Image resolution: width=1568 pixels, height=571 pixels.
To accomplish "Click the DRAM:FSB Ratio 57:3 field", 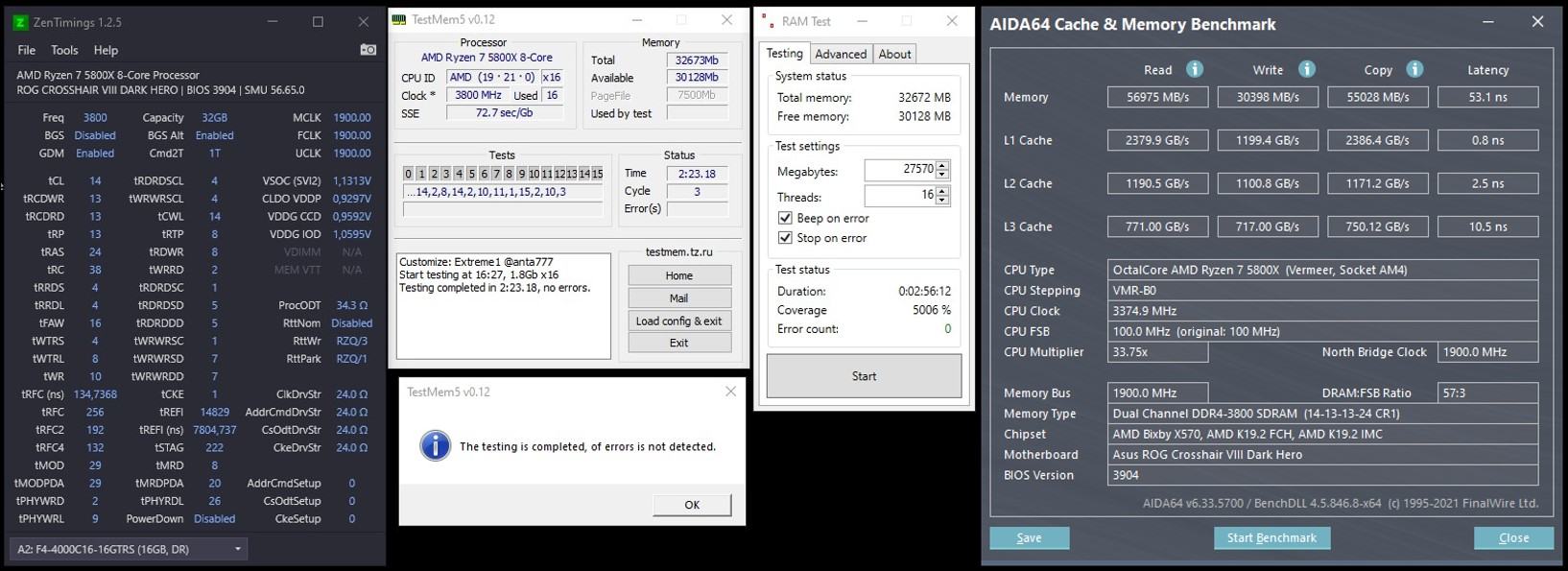I will [x=1487, y=393].
